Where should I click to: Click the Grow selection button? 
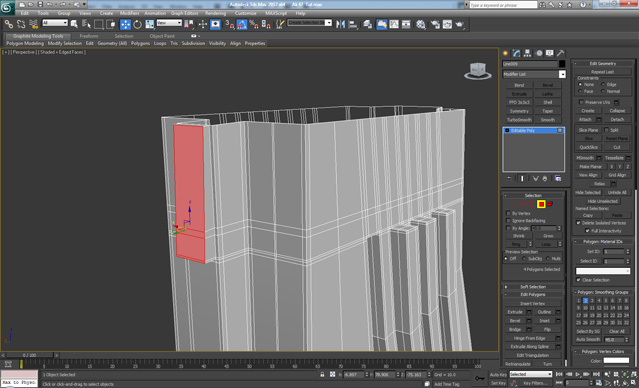click(548, 236)
